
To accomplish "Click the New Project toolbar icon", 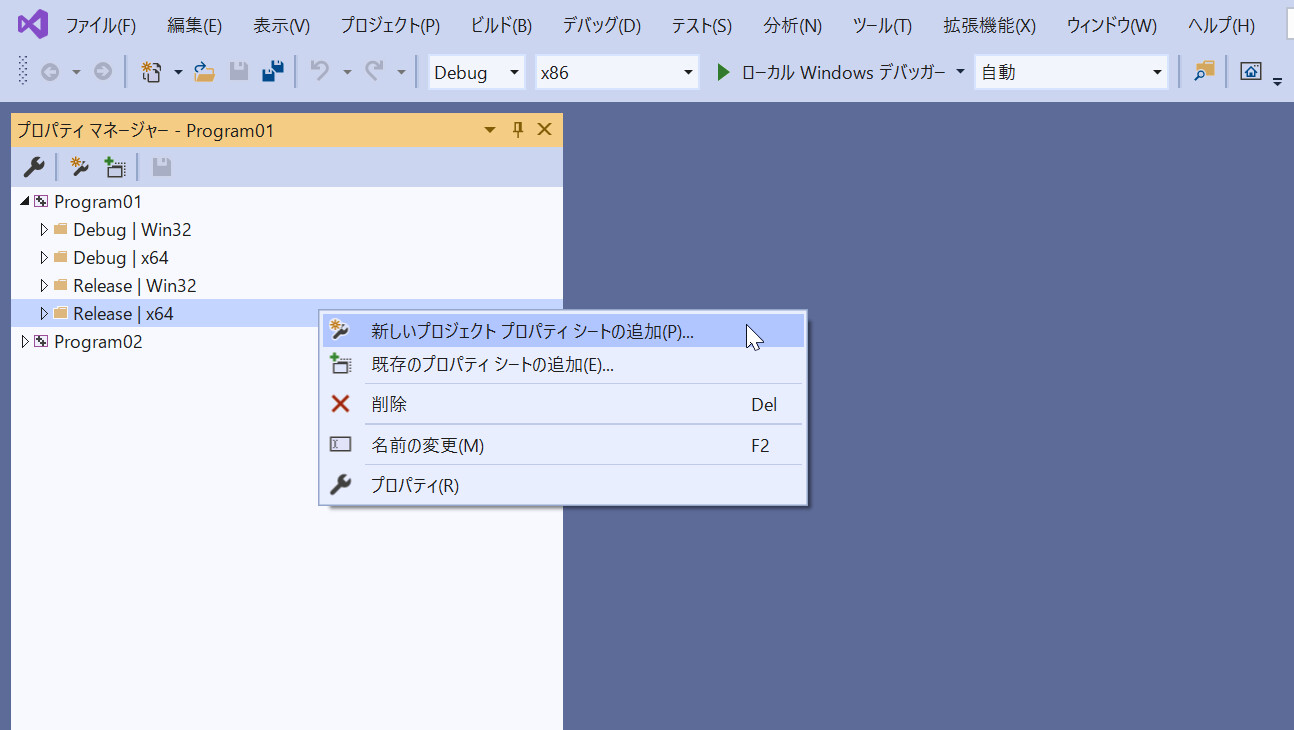I will pyautogui.click(x=152, y=72).
